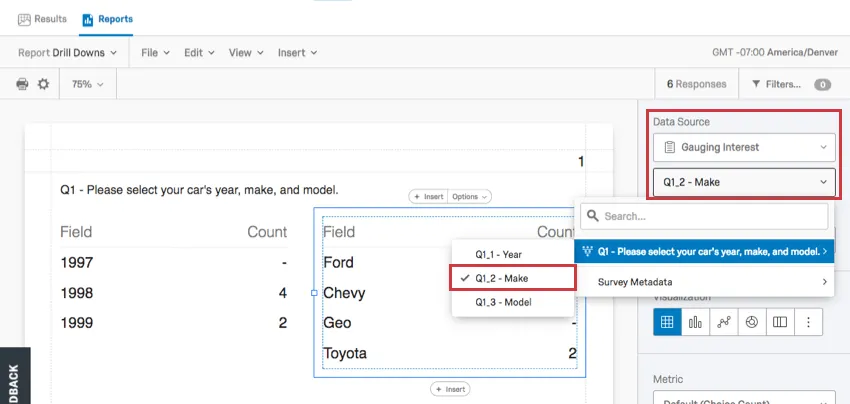Open the Gauging Interest data source dropdown
Image resolution: width=850 pixels, height=404 pixels.
(x=743, y=147)
